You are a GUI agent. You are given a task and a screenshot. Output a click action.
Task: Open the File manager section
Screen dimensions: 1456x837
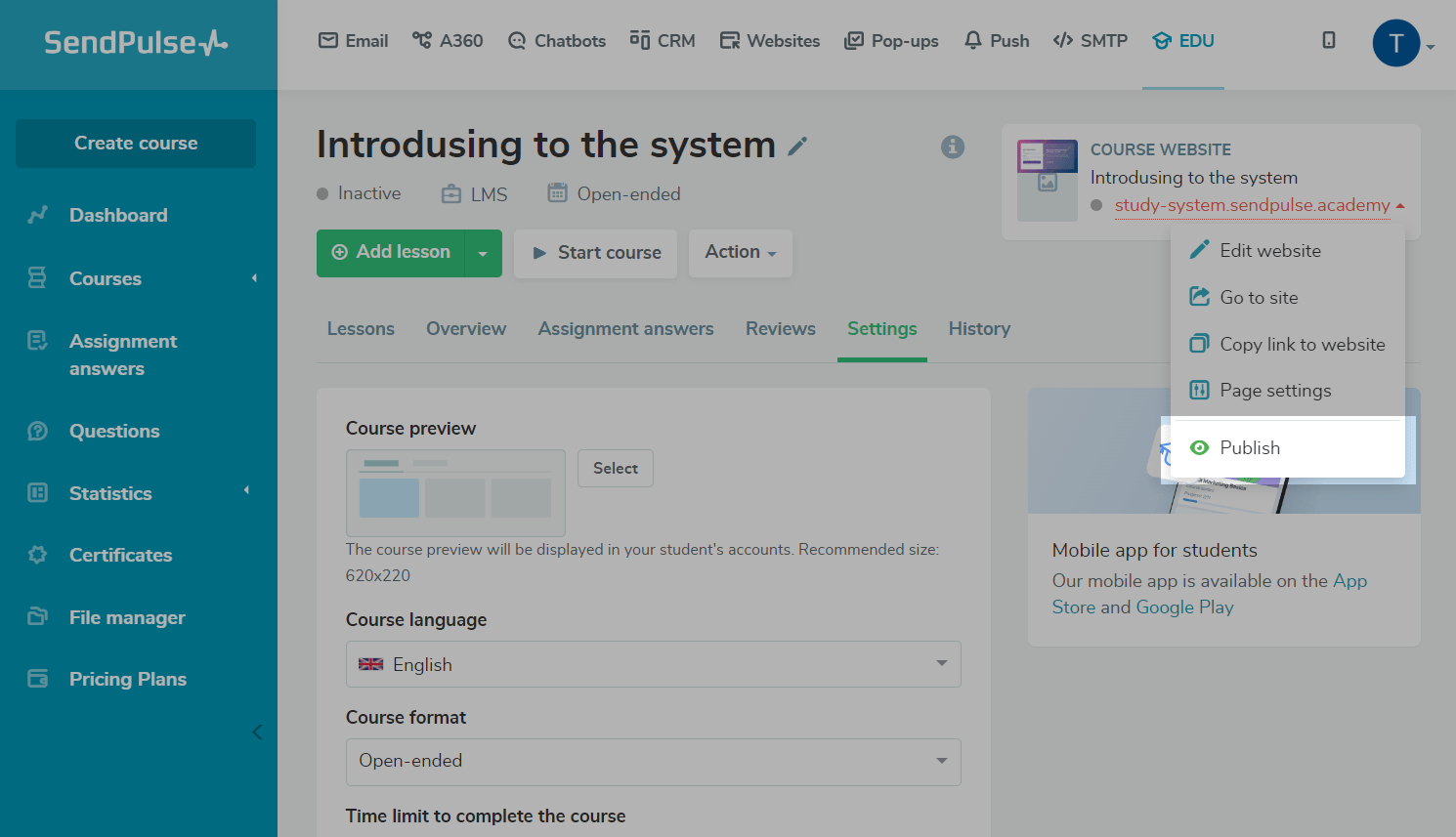[126, 617]
